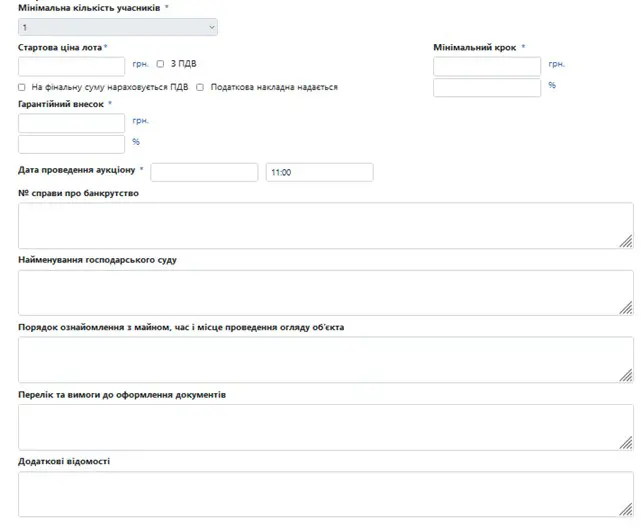Click the resize handle of court name box
This screenshot has height=529, width=643.
pos(626,308)
